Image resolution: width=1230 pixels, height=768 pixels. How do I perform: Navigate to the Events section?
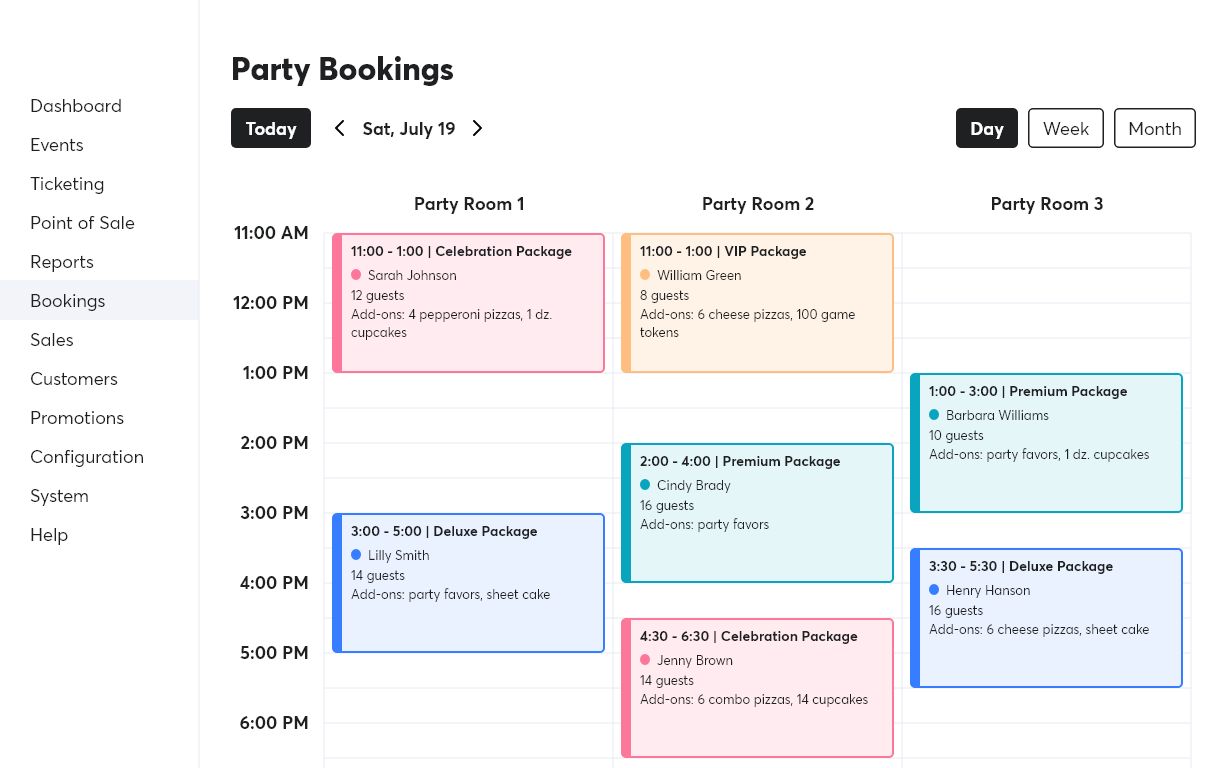[x=57, y=145]
